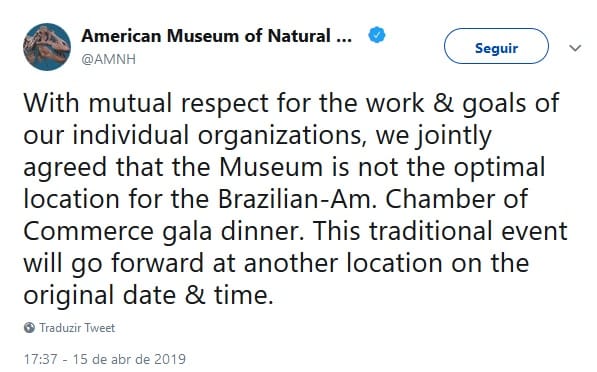
Task: Click the words 'gala dinner' in the tweet
Action: pos(233,231)
